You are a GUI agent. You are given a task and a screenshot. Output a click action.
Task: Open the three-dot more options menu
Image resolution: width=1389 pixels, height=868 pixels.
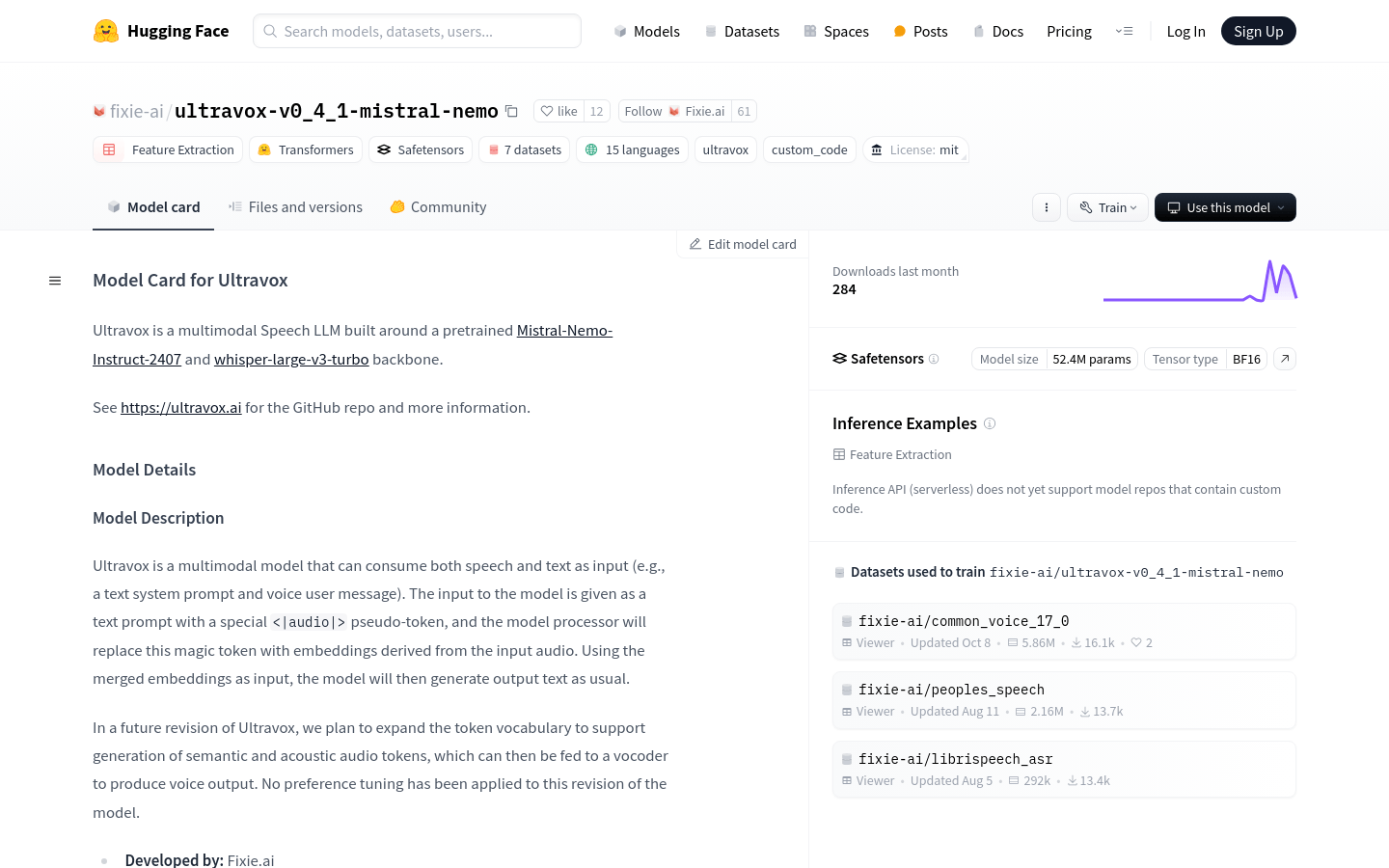point(1047,207)
